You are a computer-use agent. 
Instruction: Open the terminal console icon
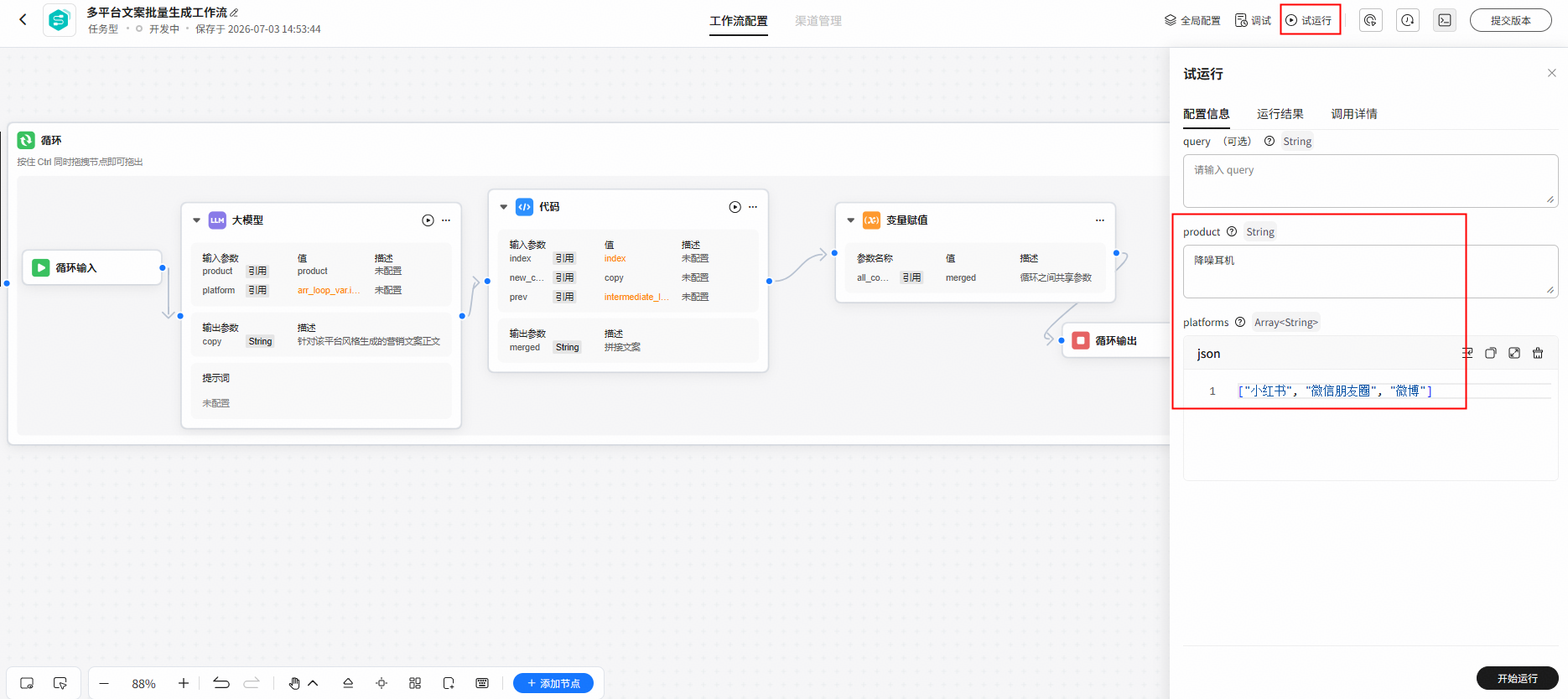1445,20
